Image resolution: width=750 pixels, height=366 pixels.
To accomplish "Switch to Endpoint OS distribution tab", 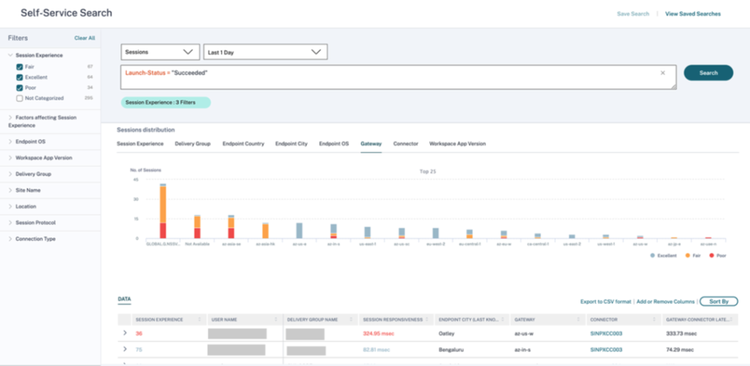I will pos(334,144).
